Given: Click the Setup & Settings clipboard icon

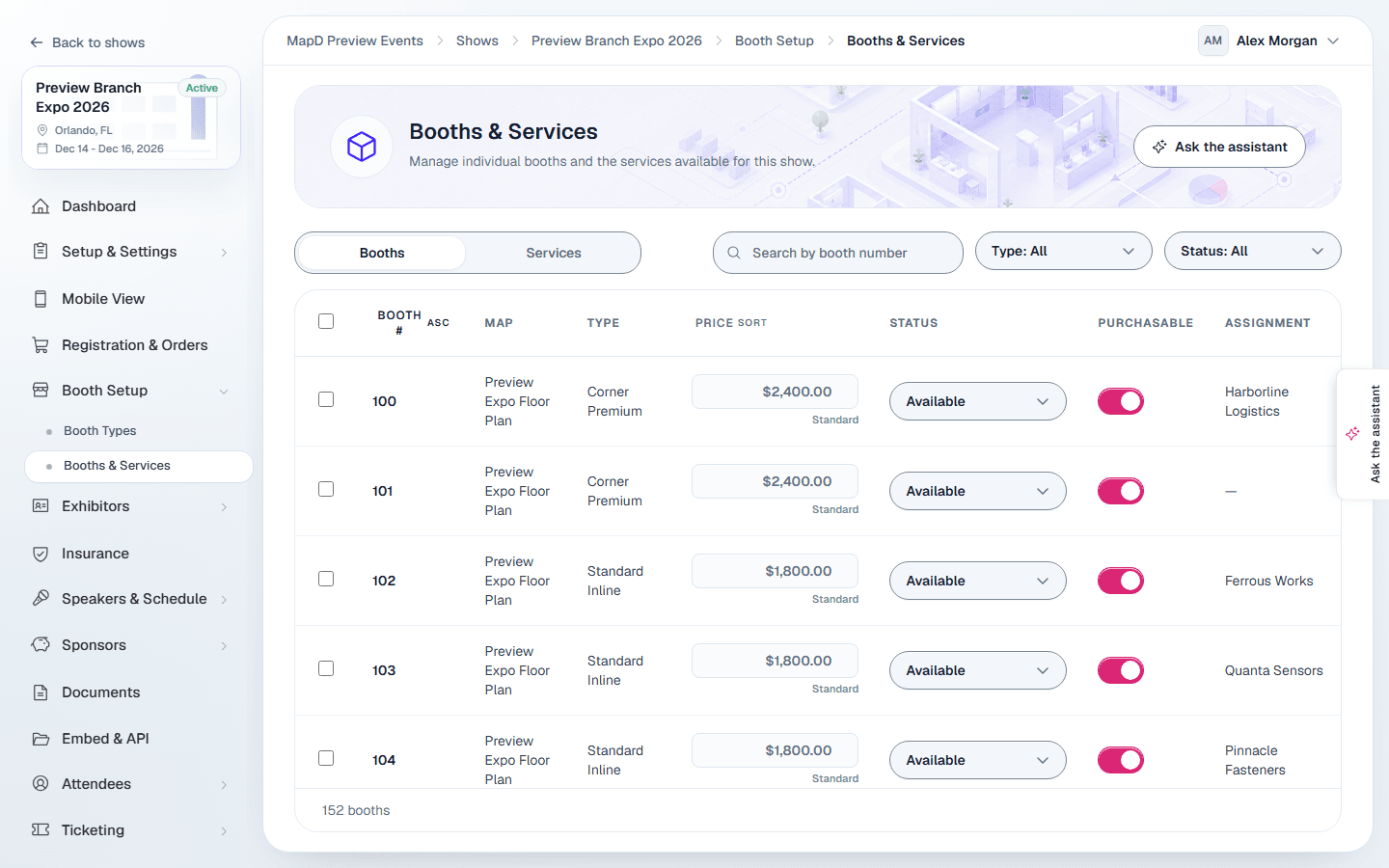Looking at the screenshot, I should click(x=41, y=252).
